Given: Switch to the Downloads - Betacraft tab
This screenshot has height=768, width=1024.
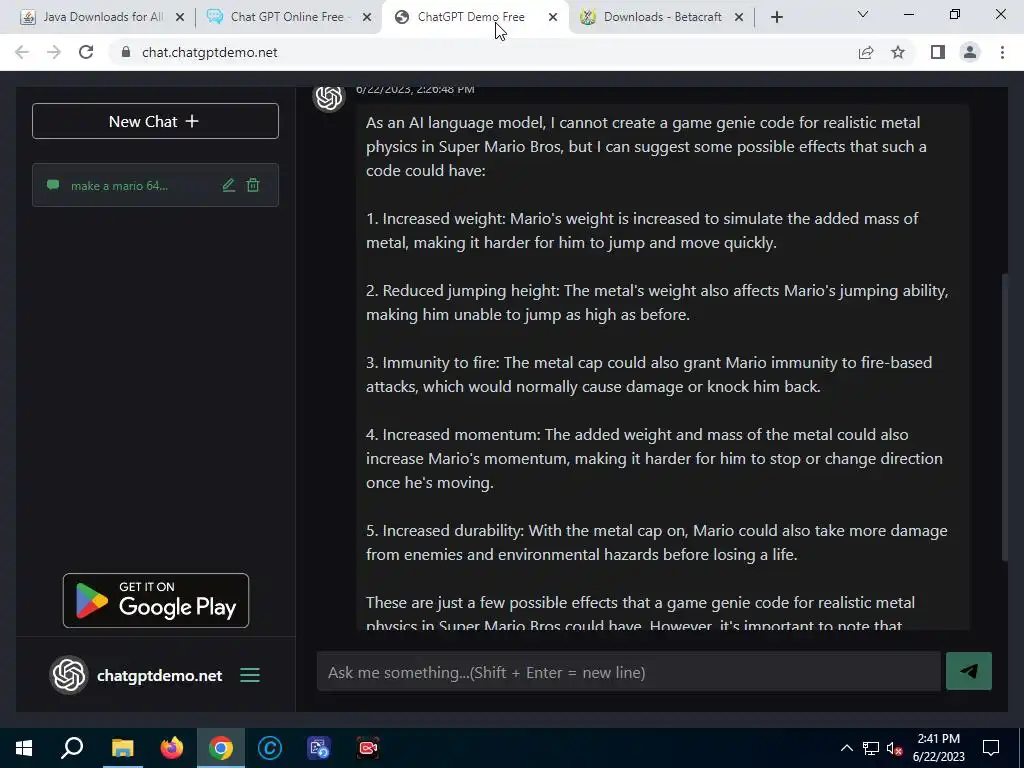Looking at the screenshot, I should [662, 17].
